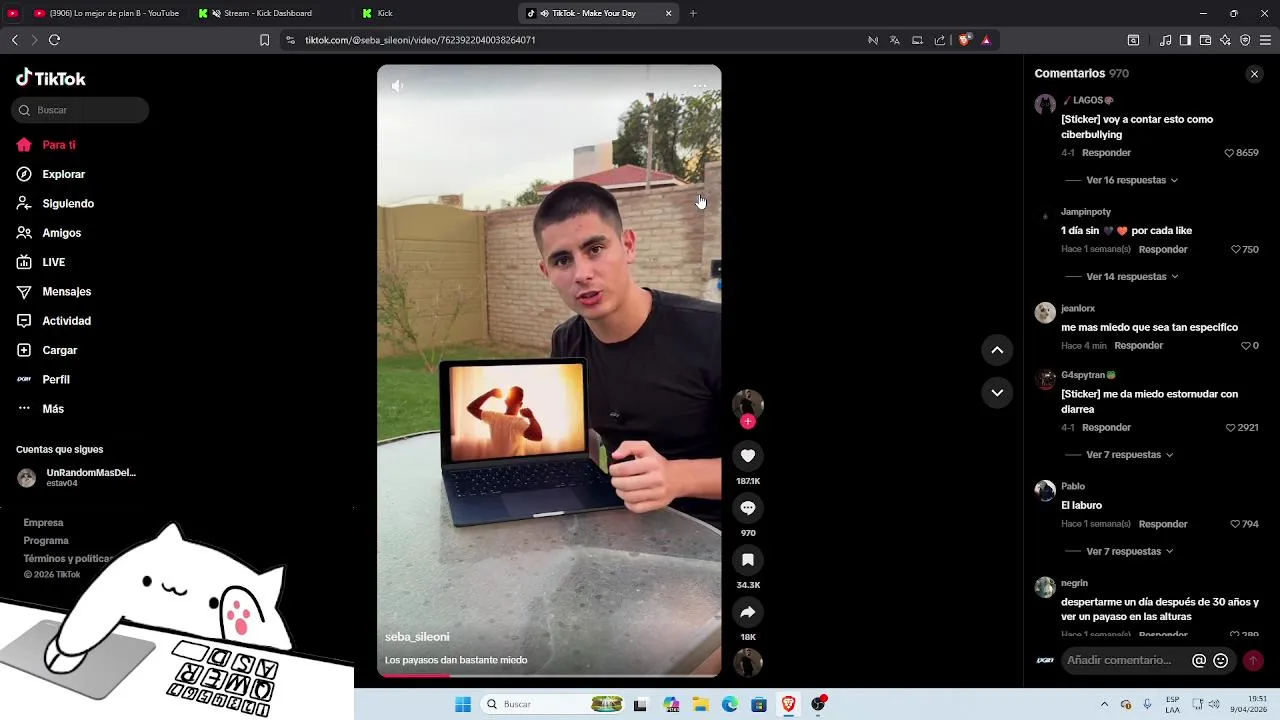Go to the next video with down arrow
The width and height of the screenshot is (1280, 720).
(x=997, y=393)
